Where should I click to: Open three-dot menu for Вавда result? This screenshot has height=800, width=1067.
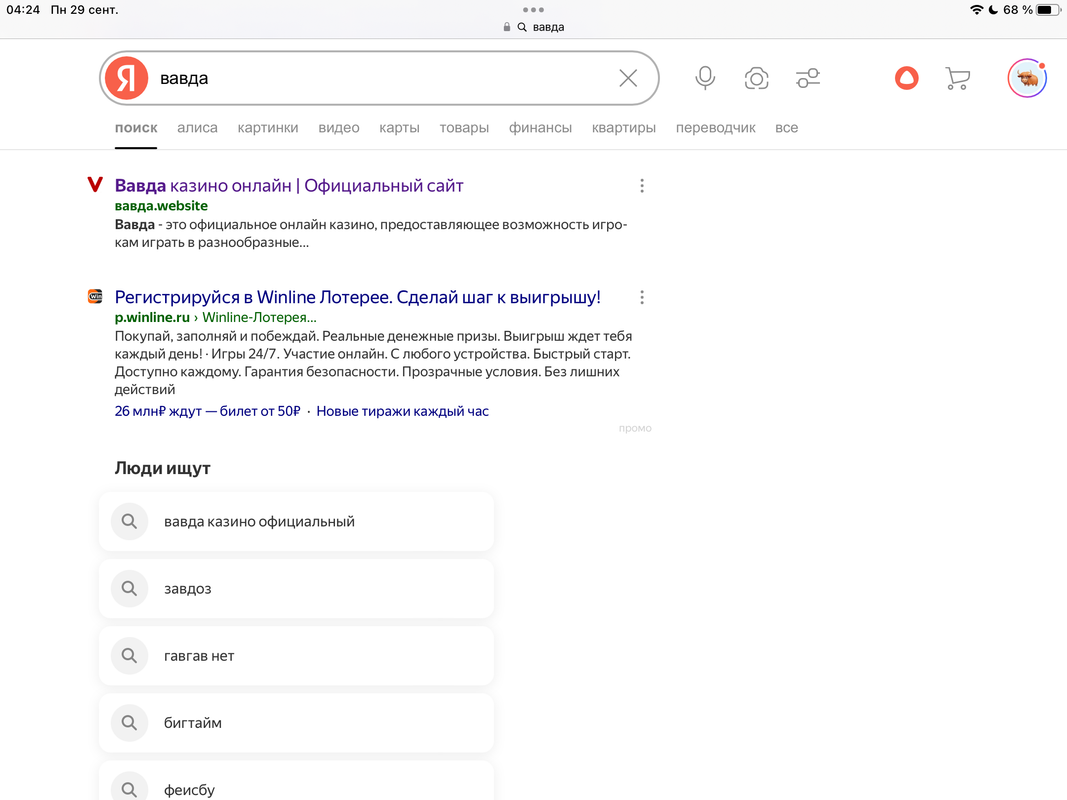pyautogui.click(x=642, y=186)
